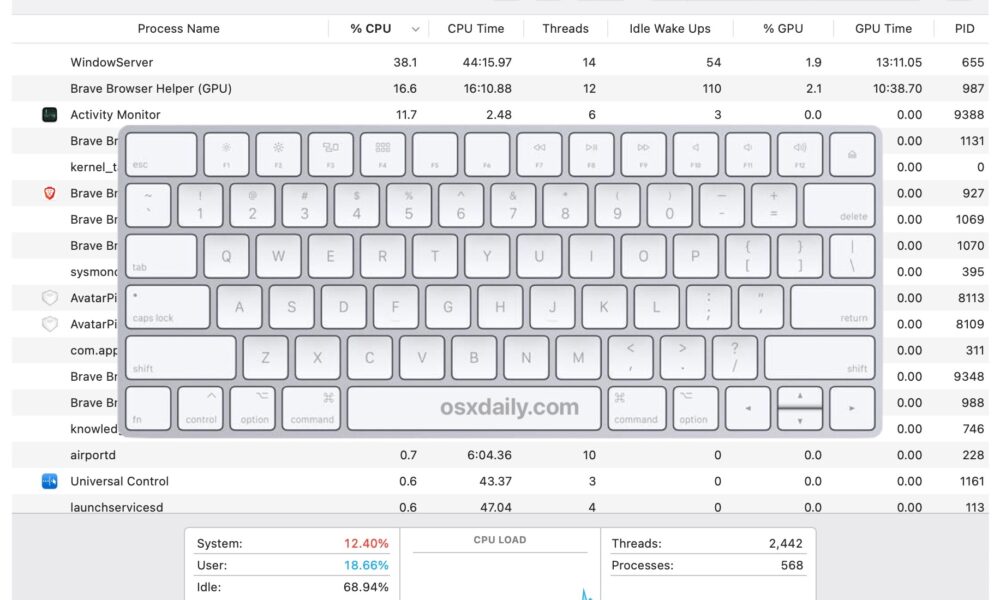Image resolution: width=1000 pixels, height=600 pixels.
Task: Sort by the % CPU column header
Action: [x=371, y=29]
